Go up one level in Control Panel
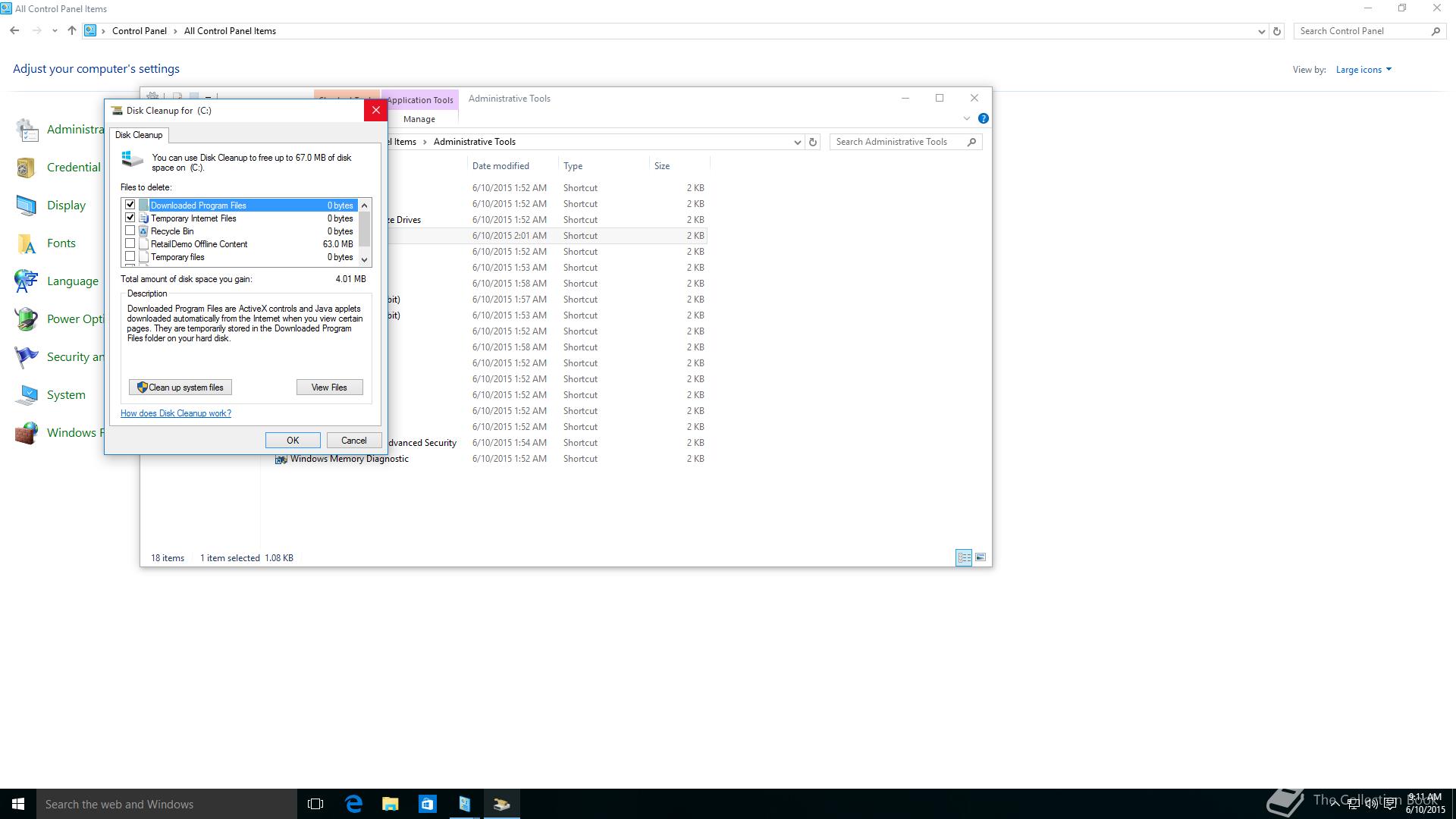 [71, 31]
